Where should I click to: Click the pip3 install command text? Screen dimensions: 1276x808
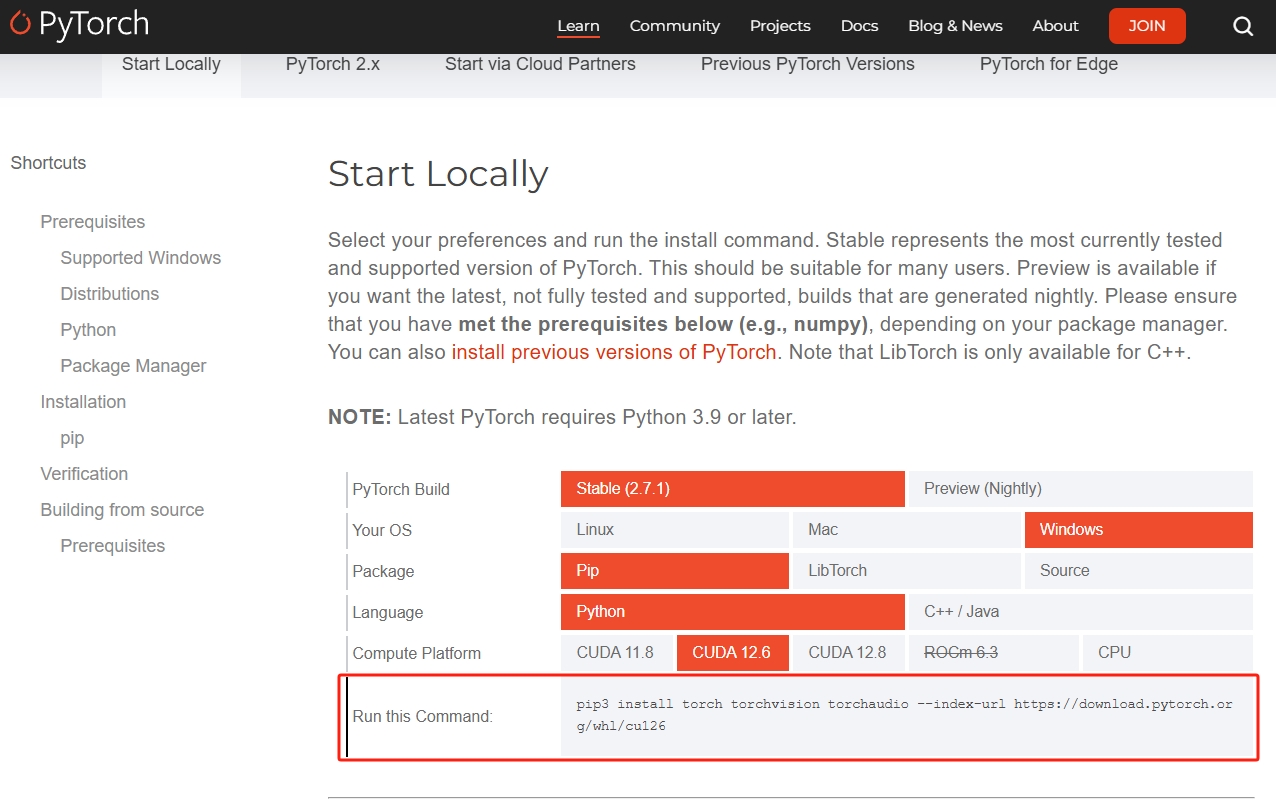[905, 715]
